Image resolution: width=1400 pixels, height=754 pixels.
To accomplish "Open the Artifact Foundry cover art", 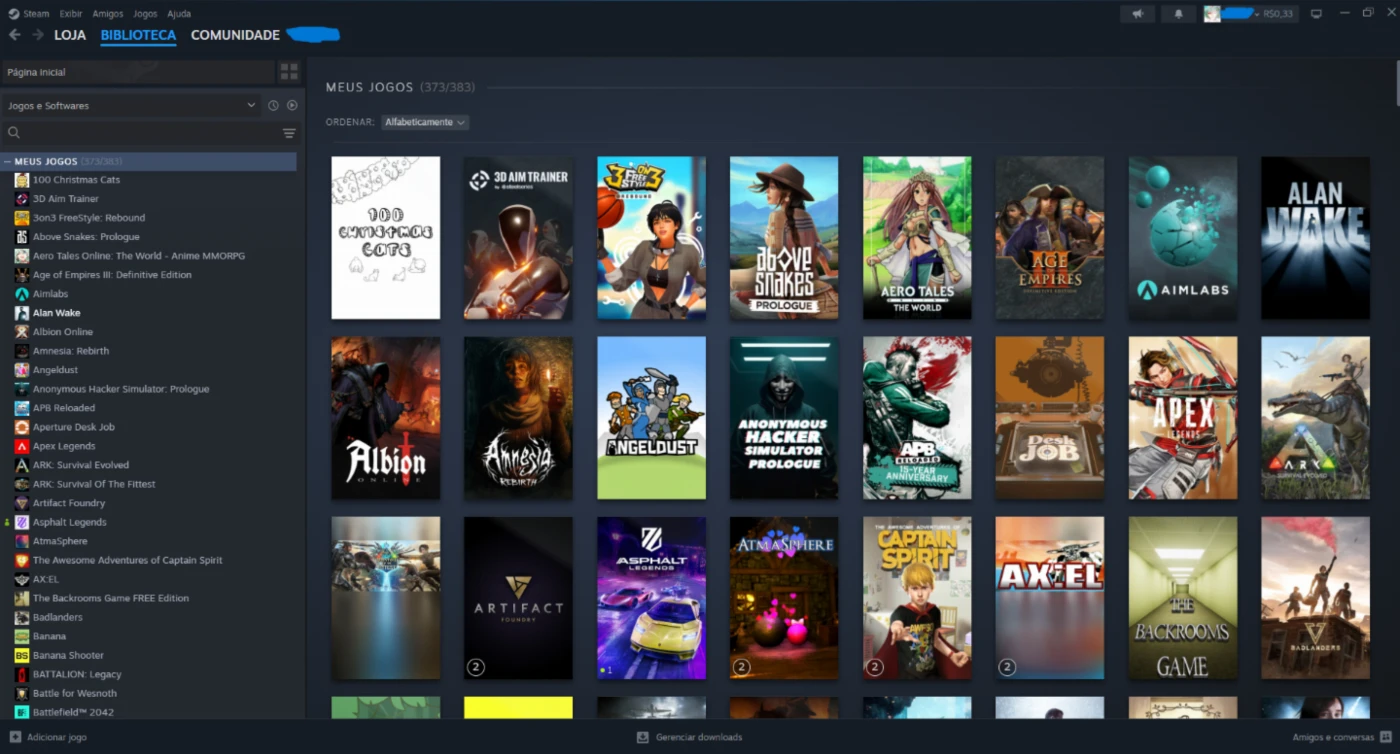I will 518,598.
